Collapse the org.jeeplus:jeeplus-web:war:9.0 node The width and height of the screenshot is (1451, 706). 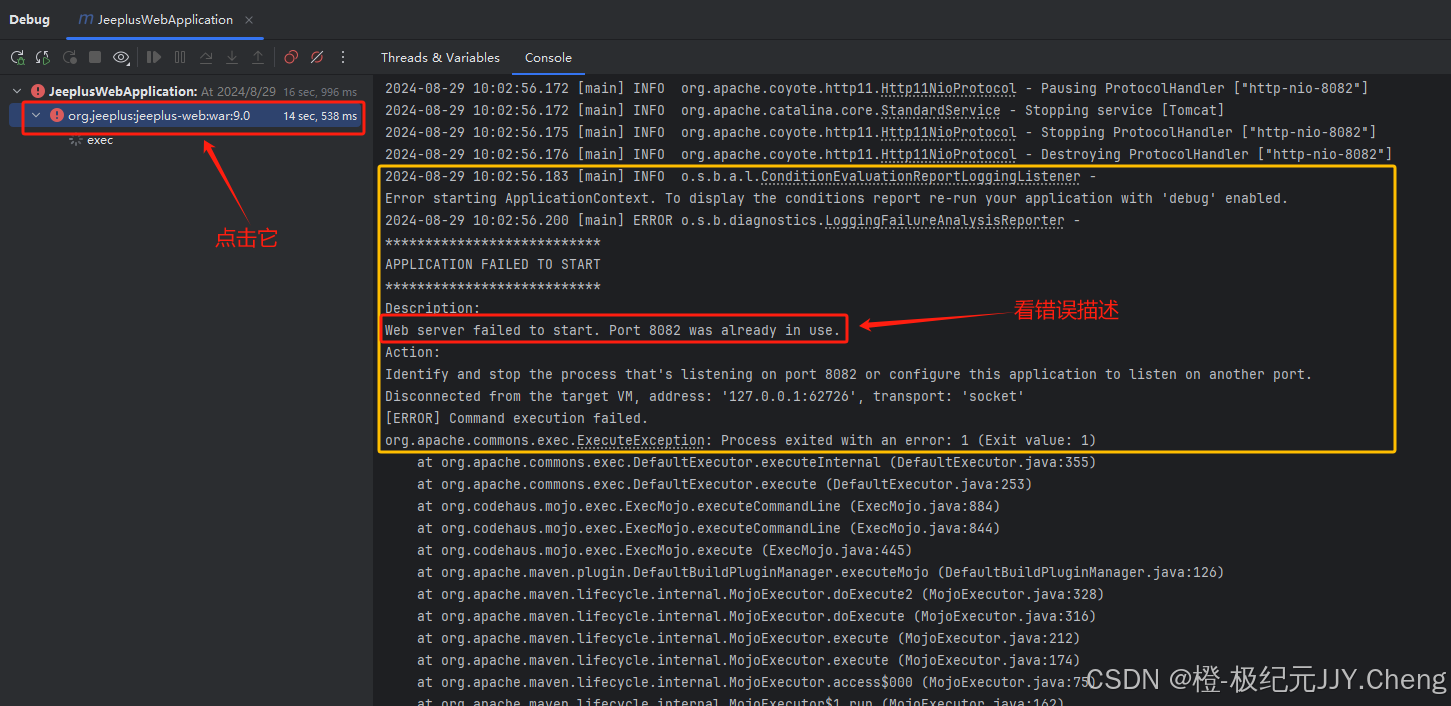click(x=36, y=116)
